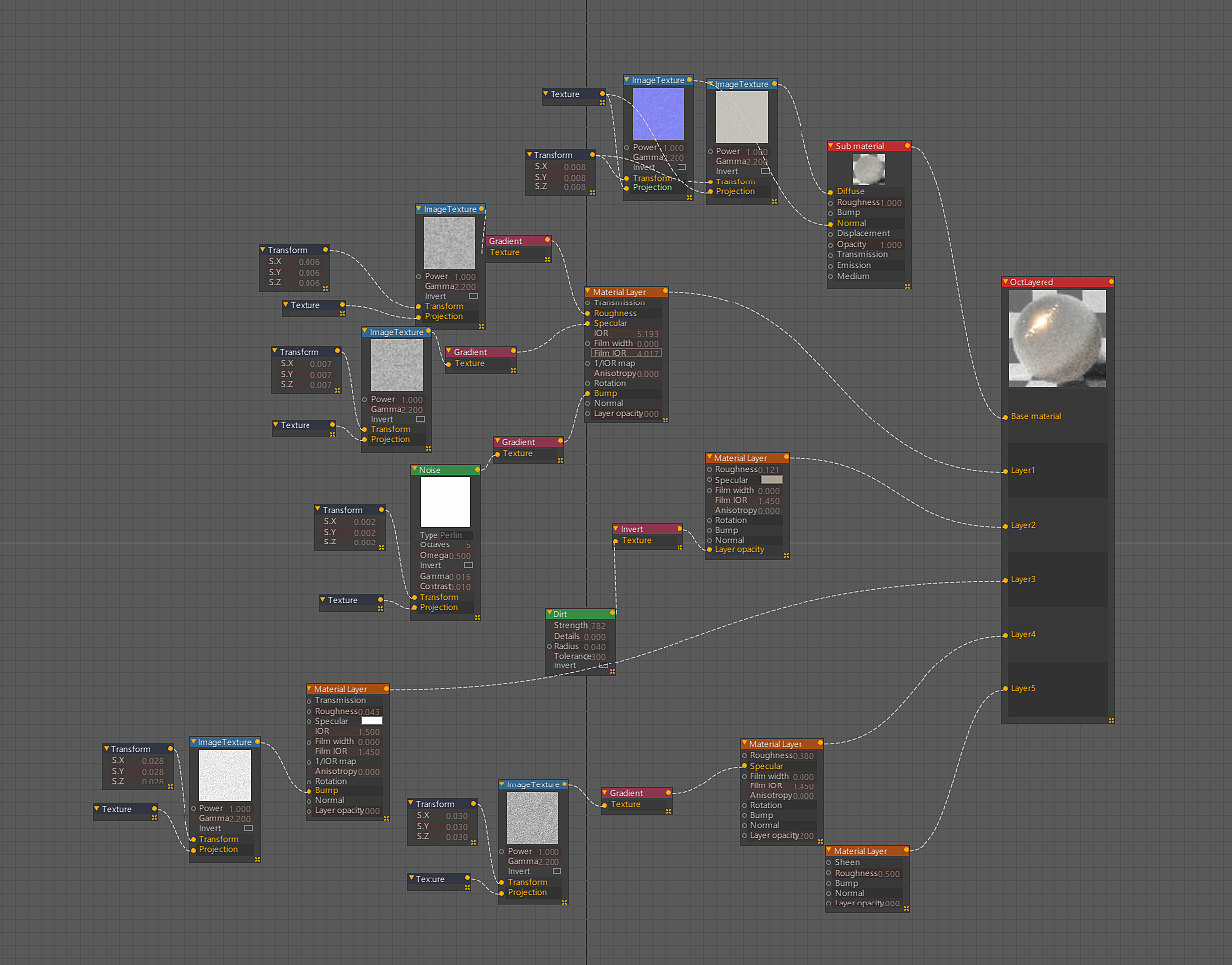Click corner expand icon on Noise node
The height and width of the screenshot is (965, 1232).
[x=477, y=617]
